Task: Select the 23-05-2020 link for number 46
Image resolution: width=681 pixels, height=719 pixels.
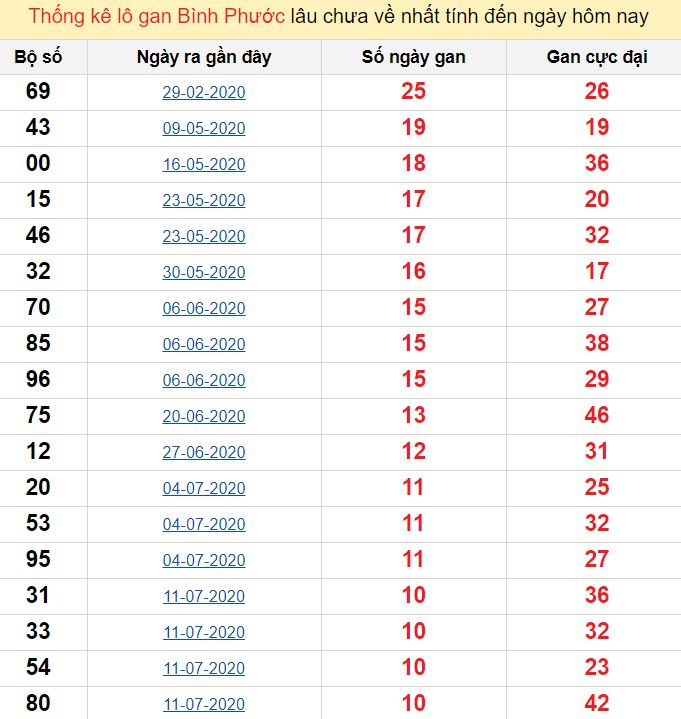Action: coord(204,236)
